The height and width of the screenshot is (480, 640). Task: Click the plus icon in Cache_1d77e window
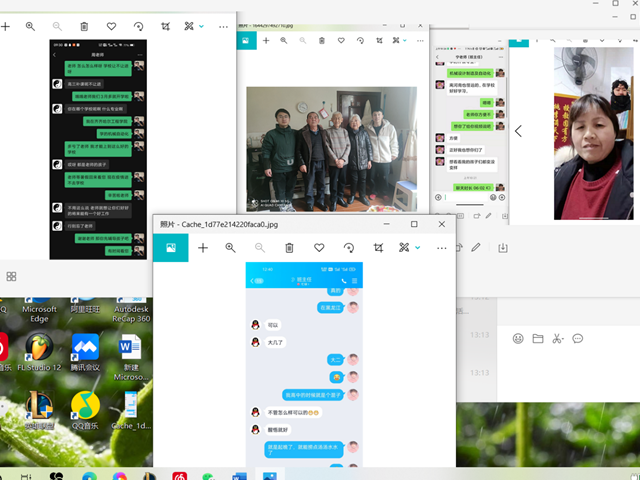(x=203, y=247)
